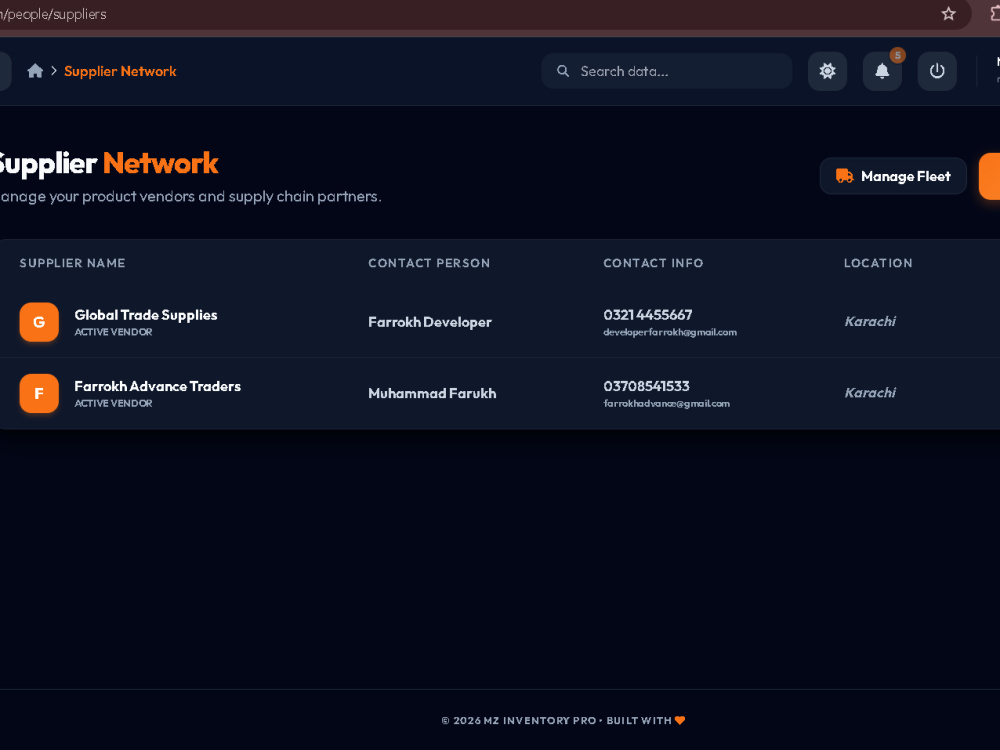The width and height of the screenshot is (1000, 750).
Task: Open notifications bell icon
Action: [882, 71]
